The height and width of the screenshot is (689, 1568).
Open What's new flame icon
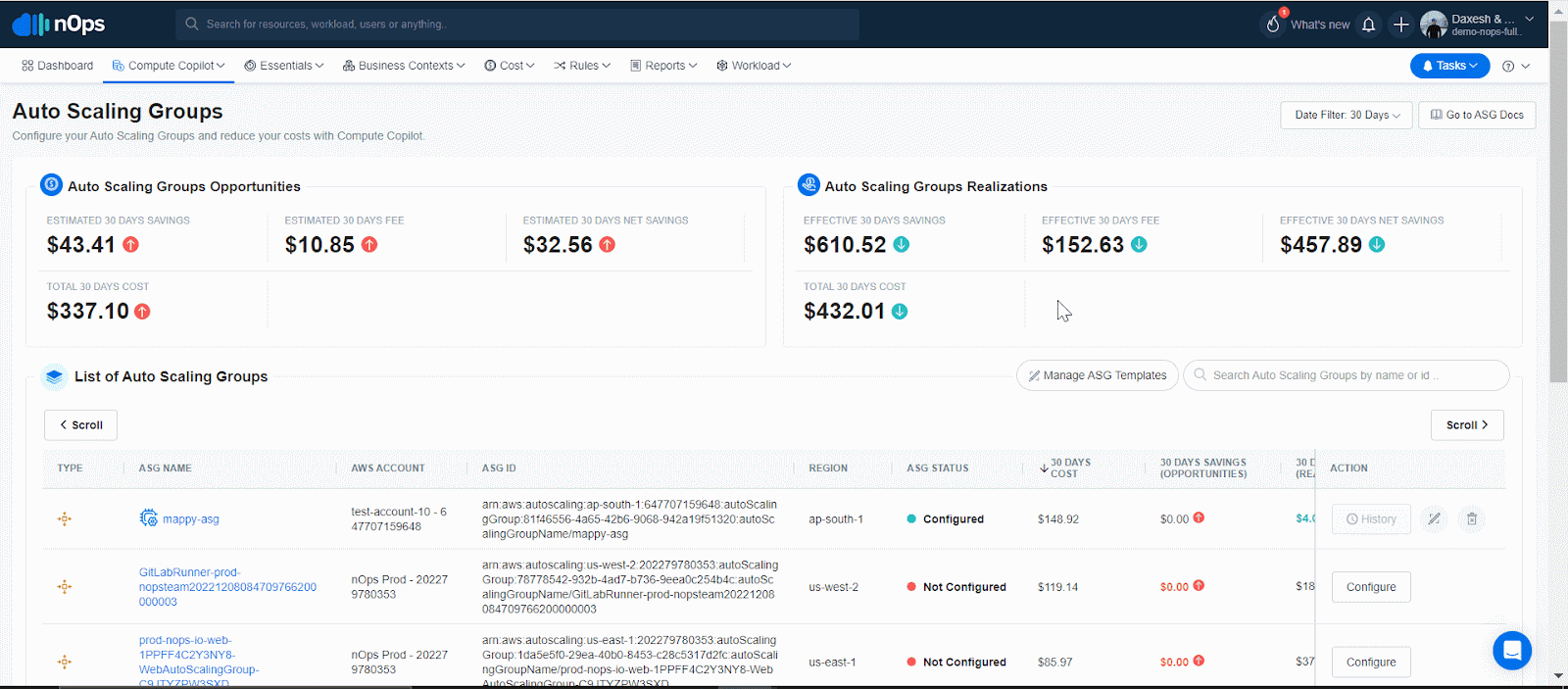1273,25
